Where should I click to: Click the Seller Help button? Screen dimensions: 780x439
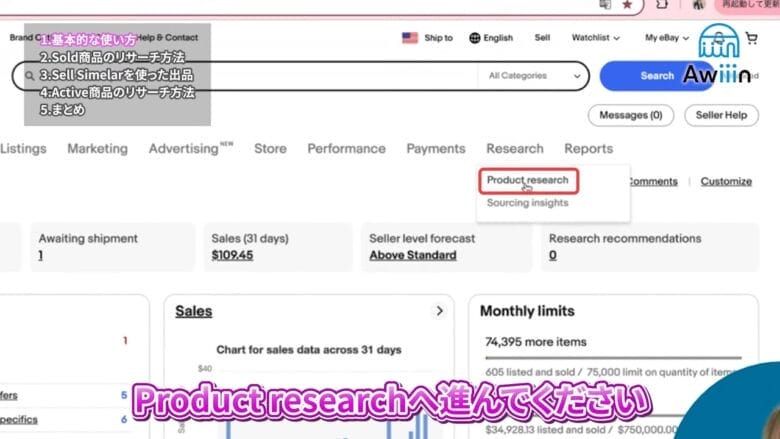(x=721, y=115)
